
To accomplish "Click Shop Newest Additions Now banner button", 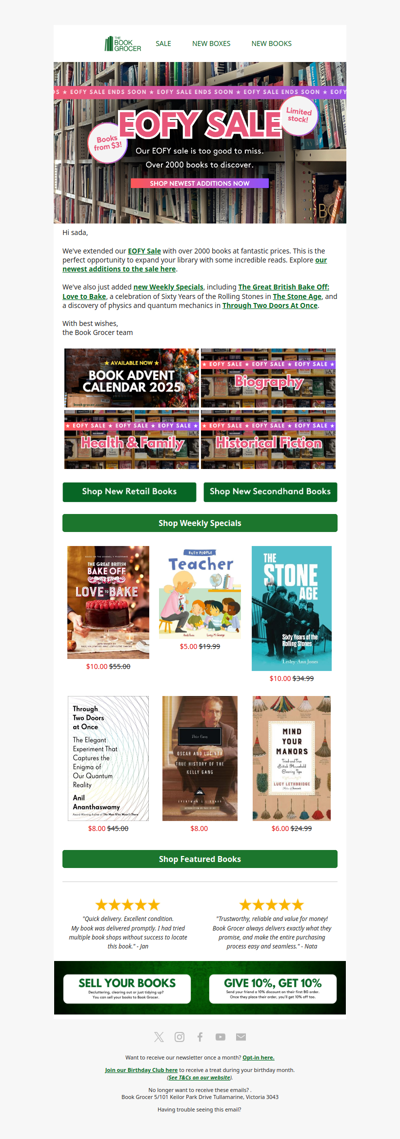I will pos(200,184).
